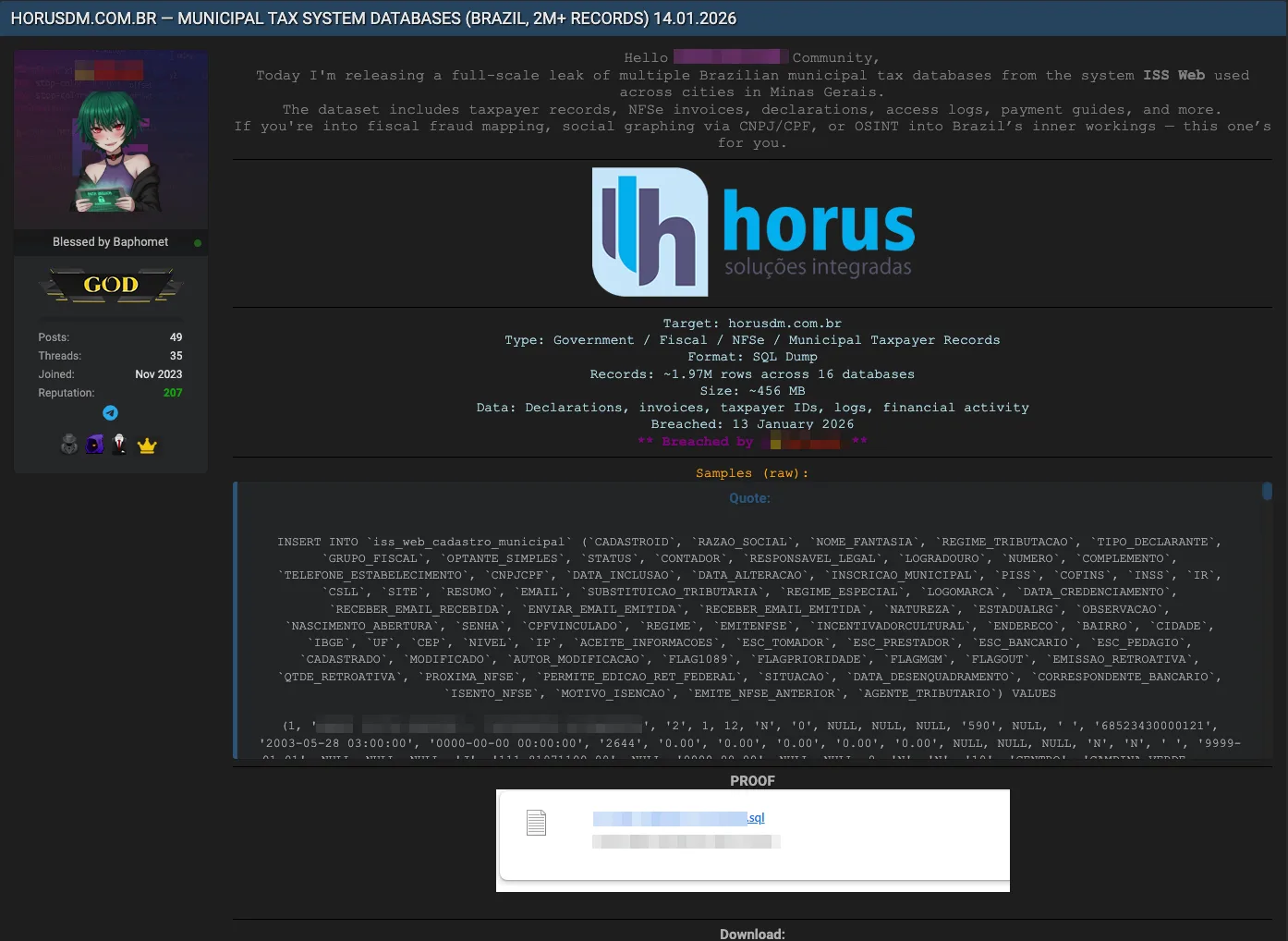Screen dimensions: 1288x941
Task: Click the posts count 49
Action: pyautogui.click(x=176, y=337)
